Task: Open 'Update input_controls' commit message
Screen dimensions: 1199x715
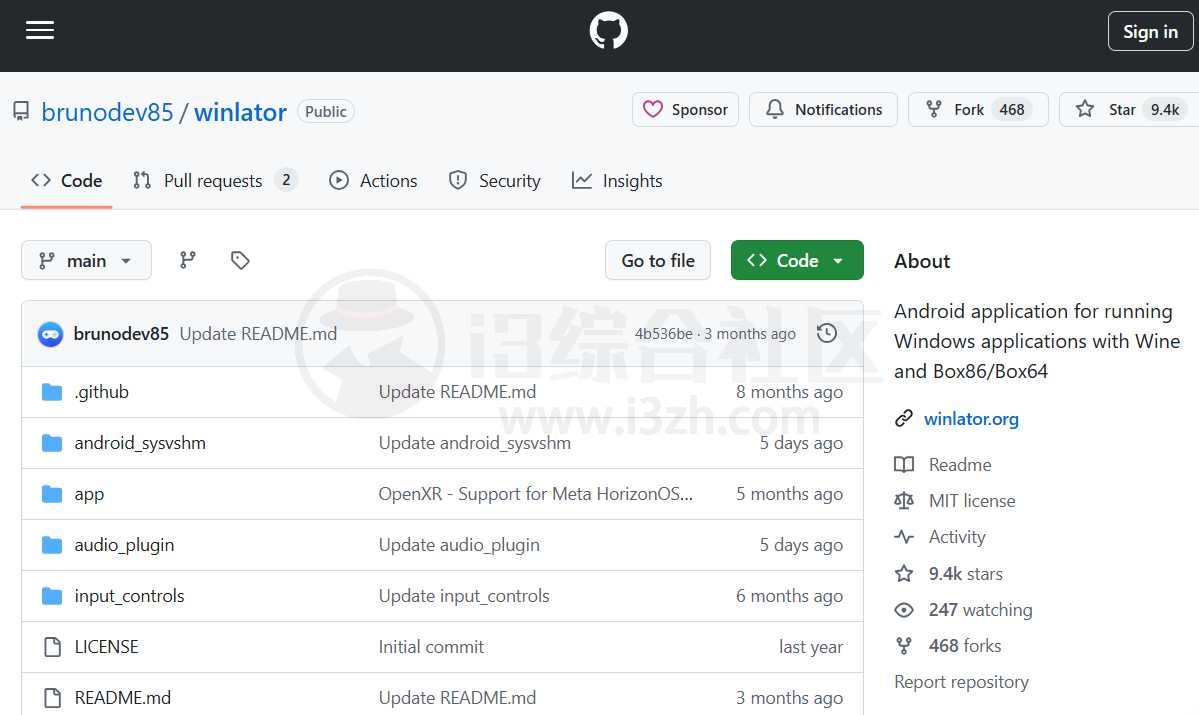Action: [464, 596]
